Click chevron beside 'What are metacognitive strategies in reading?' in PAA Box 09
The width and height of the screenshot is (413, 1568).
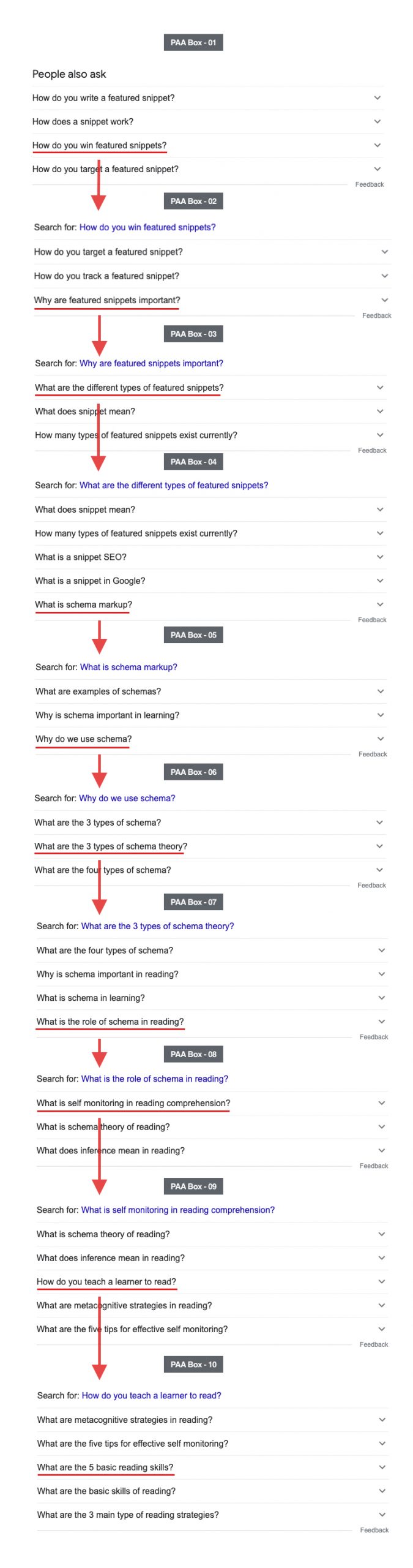point(382,1305)
